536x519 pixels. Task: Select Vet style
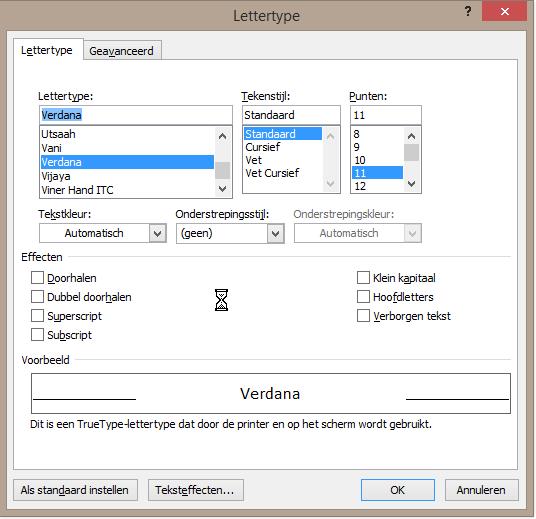(283, 160)
